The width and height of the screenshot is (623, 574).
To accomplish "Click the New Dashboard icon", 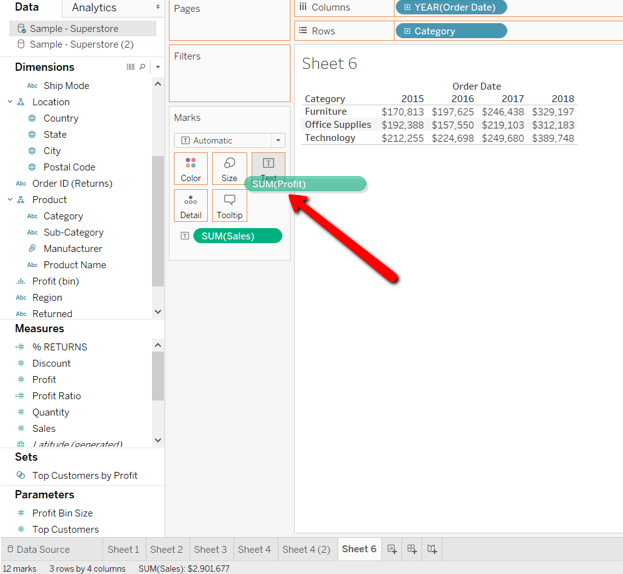I will pyautogui.click(x=412, y=549).
